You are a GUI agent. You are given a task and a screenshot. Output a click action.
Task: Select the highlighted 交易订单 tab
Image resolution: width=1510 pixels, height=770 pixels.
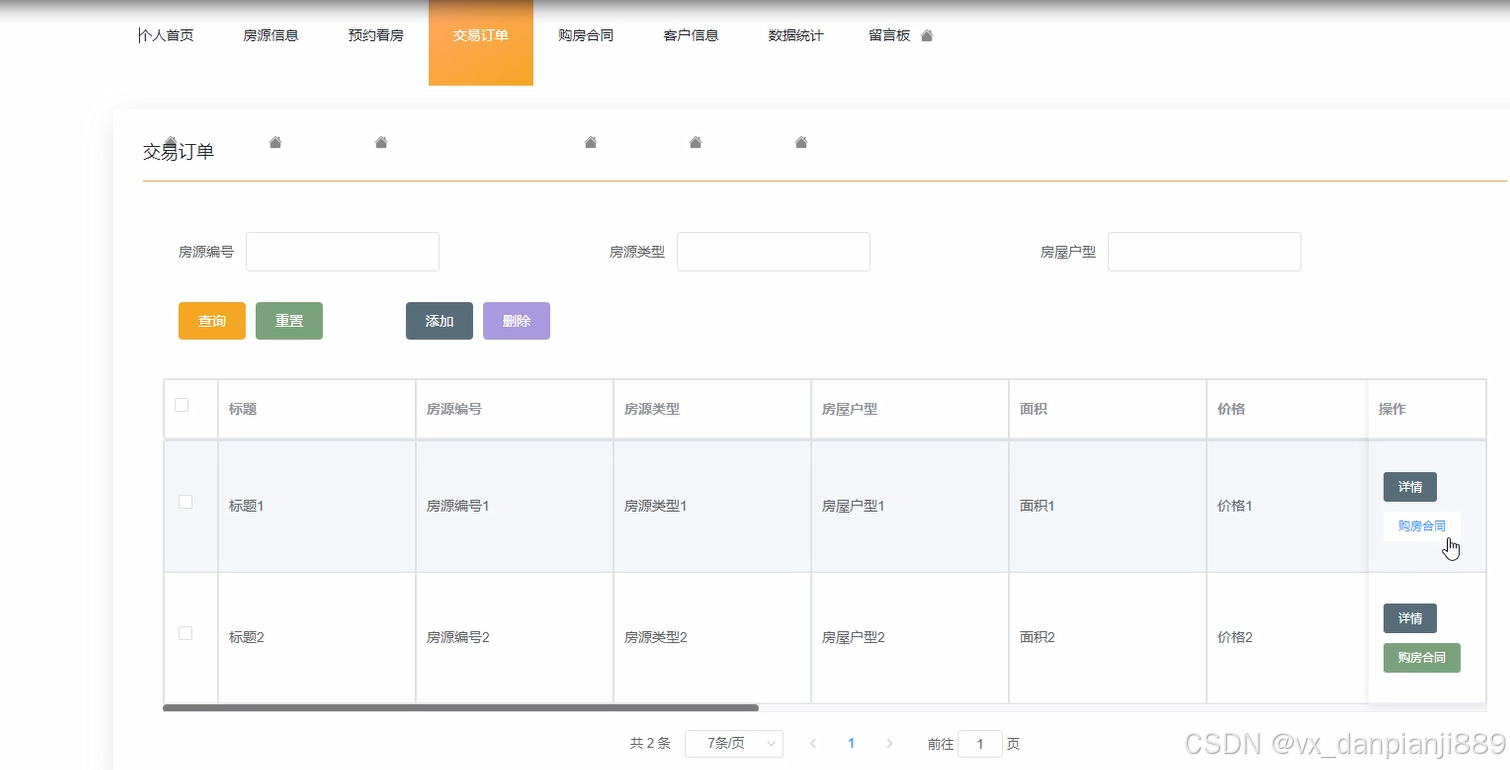click(481, 42)
